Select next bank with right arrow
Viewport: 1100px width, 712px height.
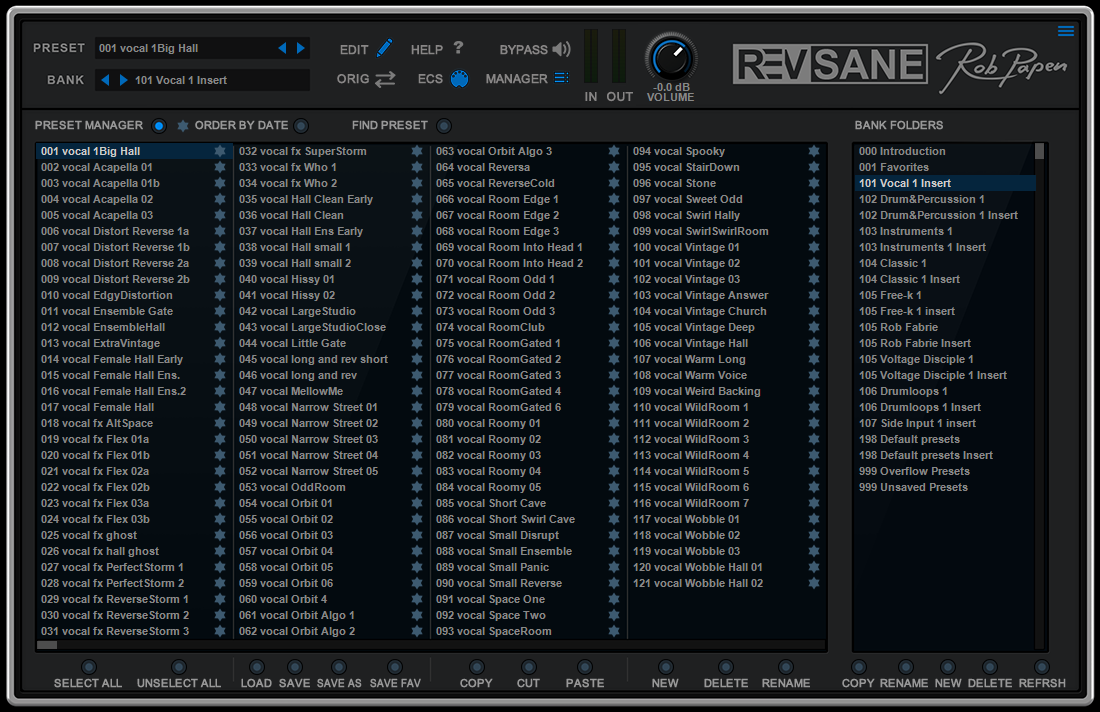pos(123,80)
